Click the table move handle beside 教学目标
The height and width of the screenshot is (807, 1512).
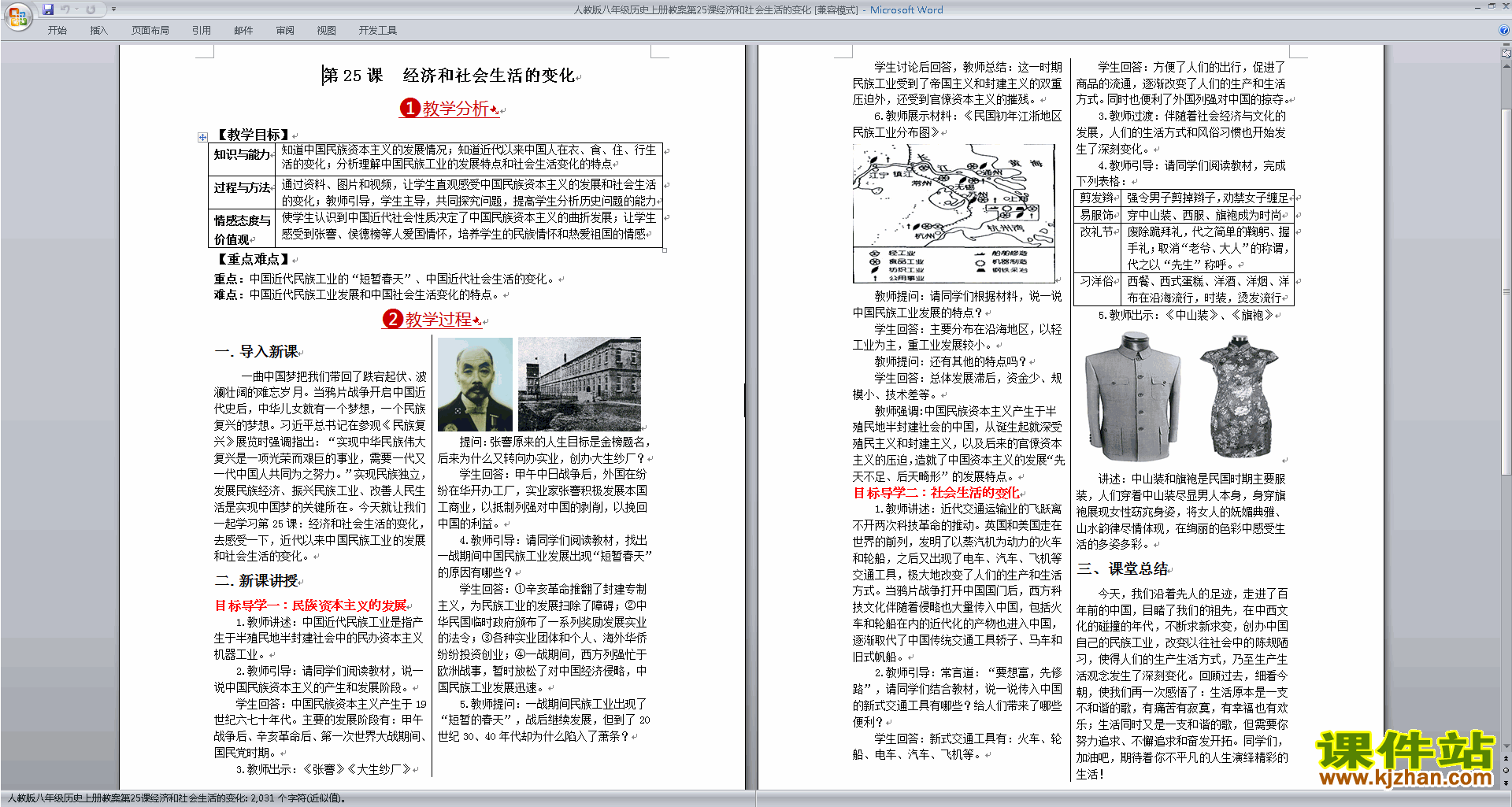[202, 137]
